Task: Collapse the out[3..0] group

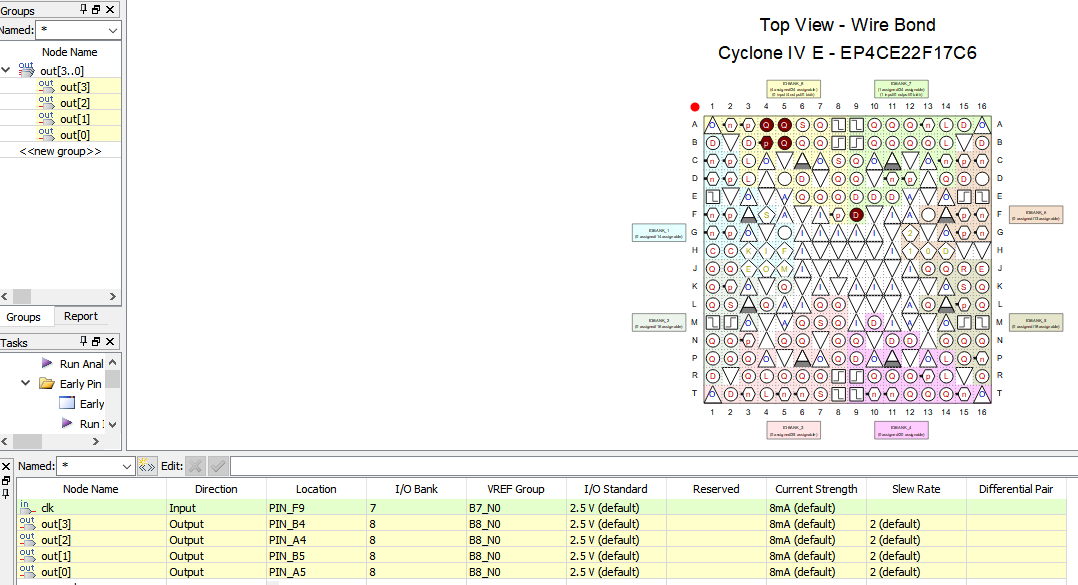Action: point(6,70)
